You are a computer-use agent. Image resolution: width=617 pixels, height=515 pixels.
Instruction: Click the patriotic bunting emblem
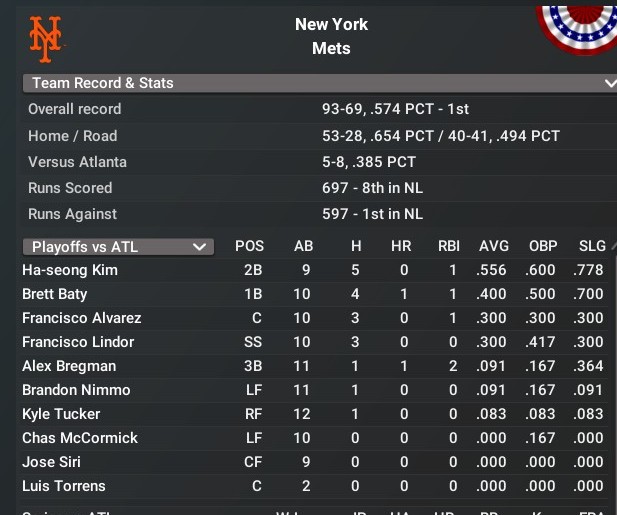[580, 26]
